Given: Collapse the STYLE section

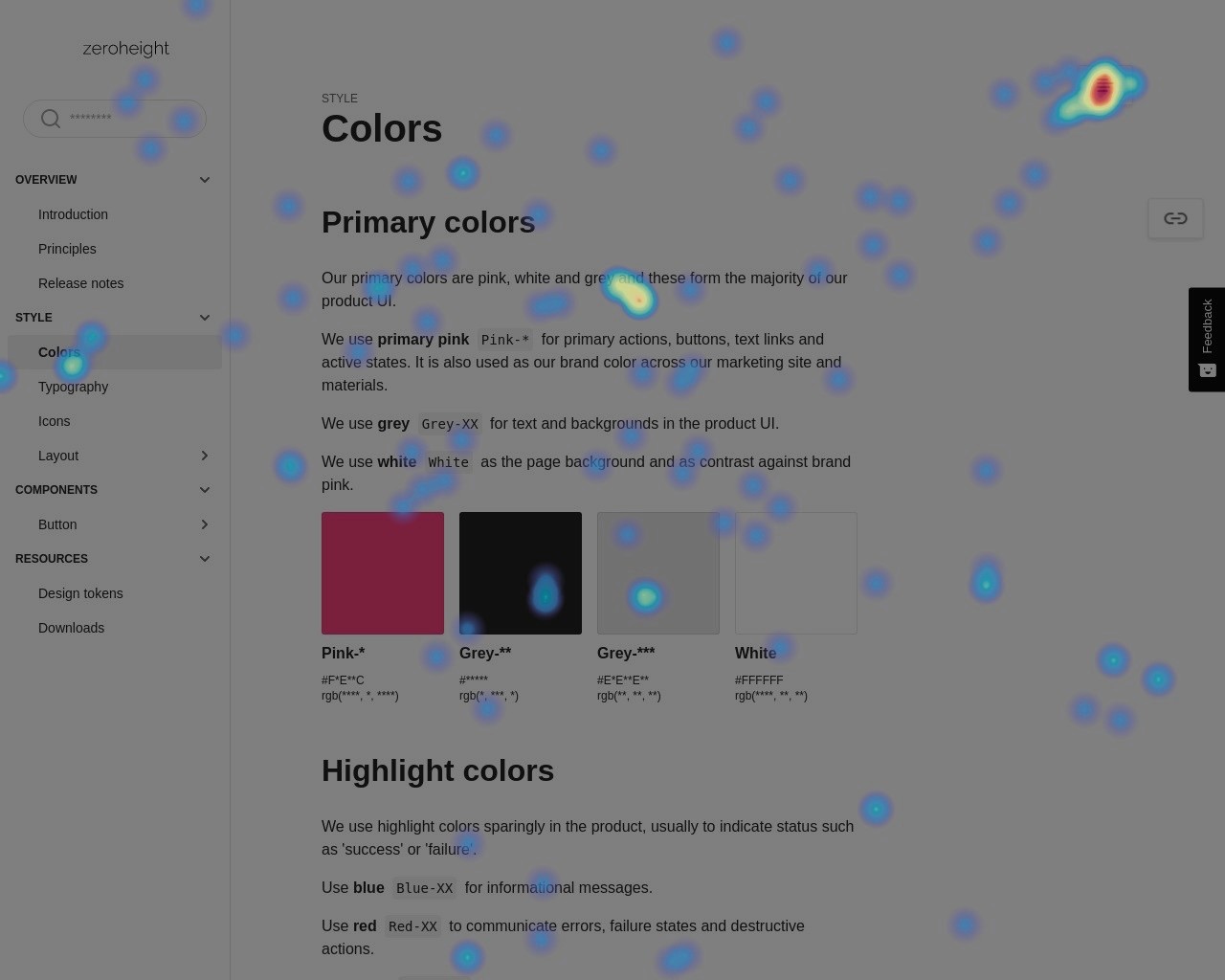Looking at the screenshot, I should [x=204, y=317].
